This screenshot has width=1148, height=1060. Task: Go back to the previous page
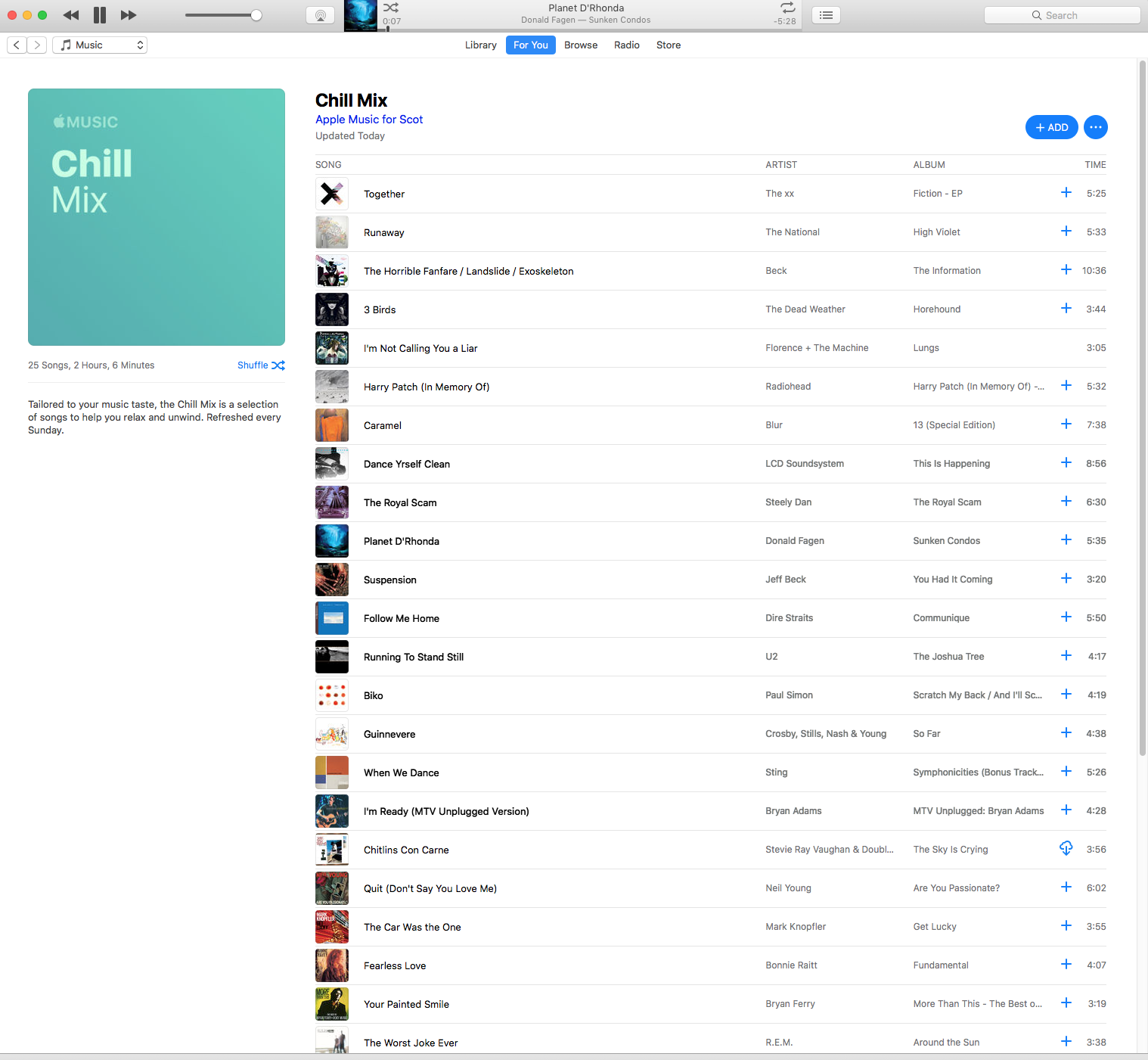tap(17, 45)
